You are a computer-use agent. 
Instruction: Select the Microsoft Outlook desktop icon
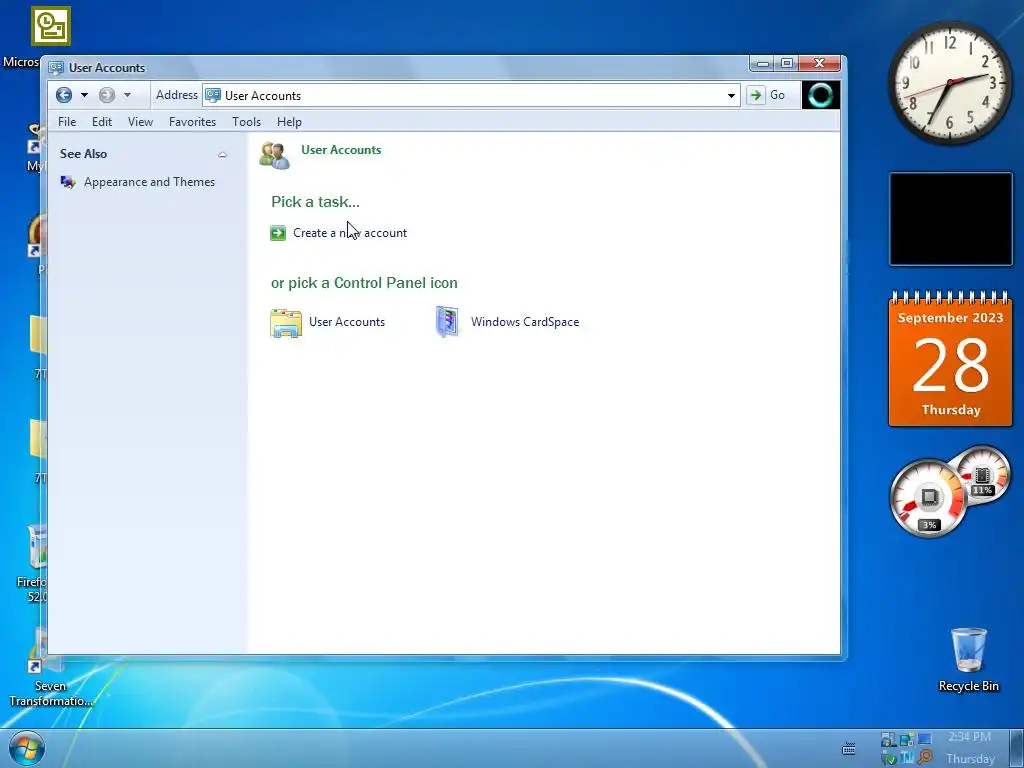pos(50,26)
